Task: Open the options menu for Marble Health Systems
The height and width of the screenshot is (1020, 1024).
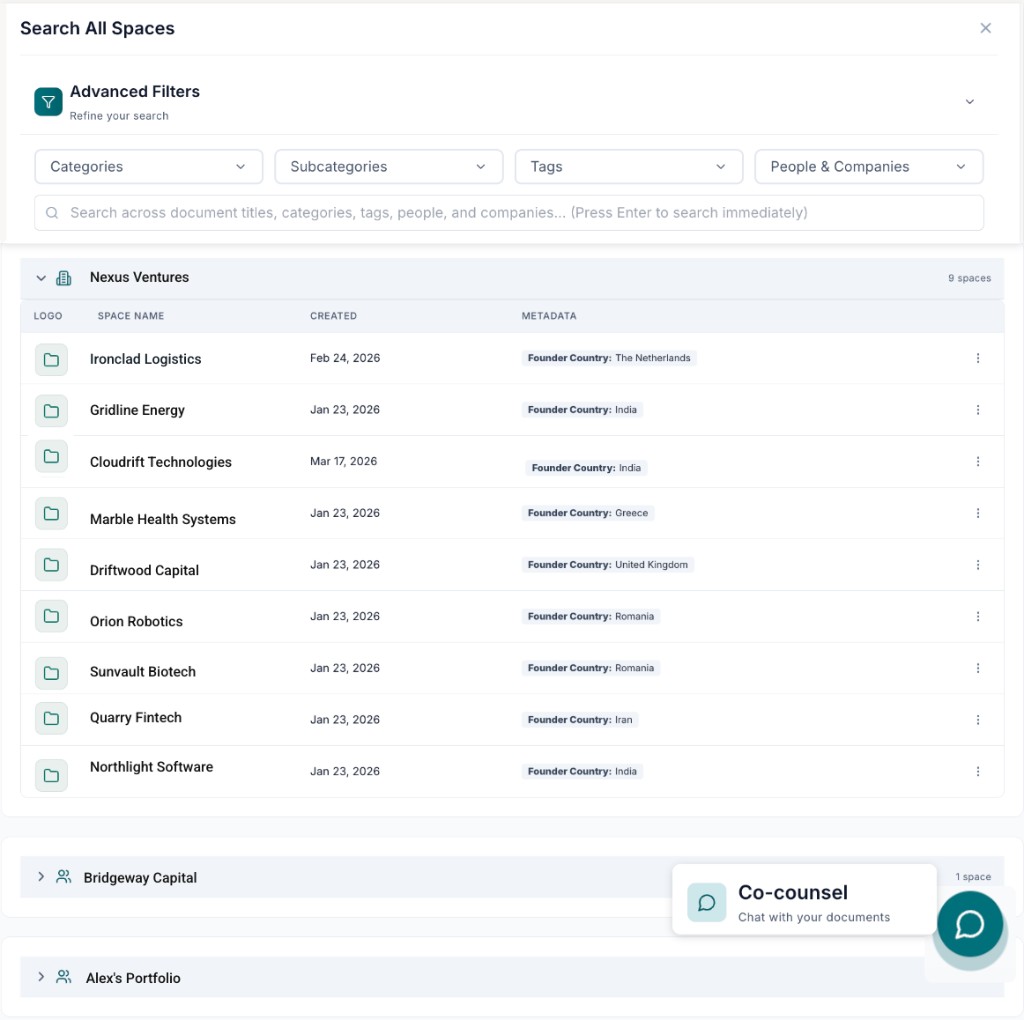Action: [978, 513]
